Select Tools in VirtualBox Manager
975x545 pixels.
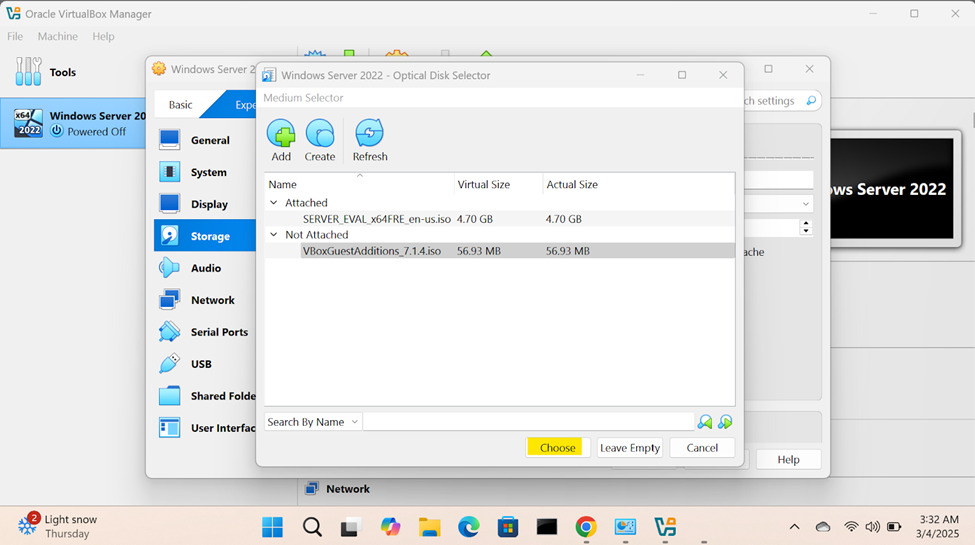pos(46,72)
